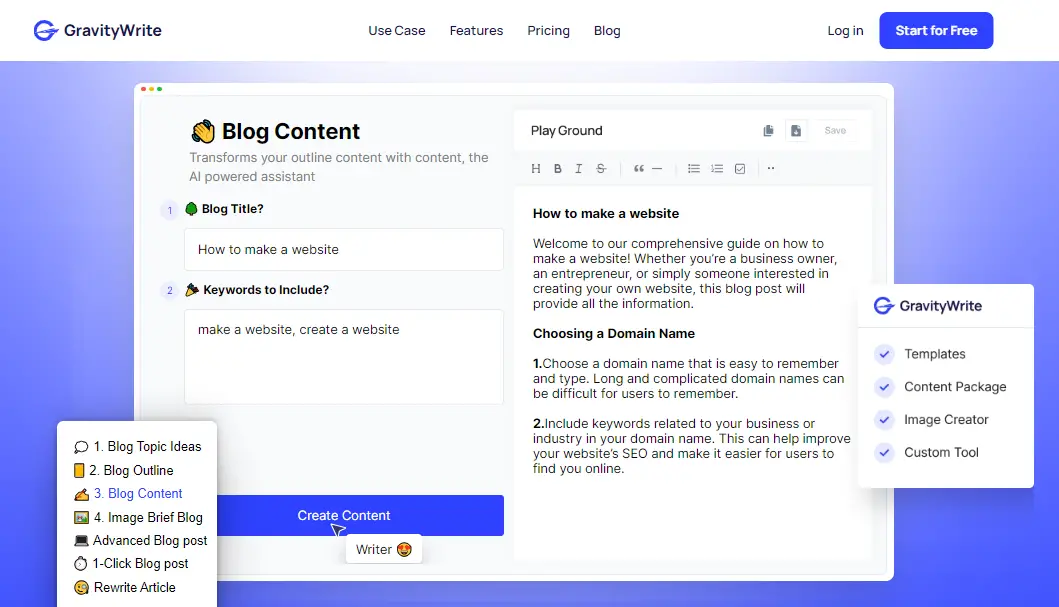Open the Blog Outline tool
Image resolution: width=1059 pixels, height=607 pixels.
click(x=132, y=470)
